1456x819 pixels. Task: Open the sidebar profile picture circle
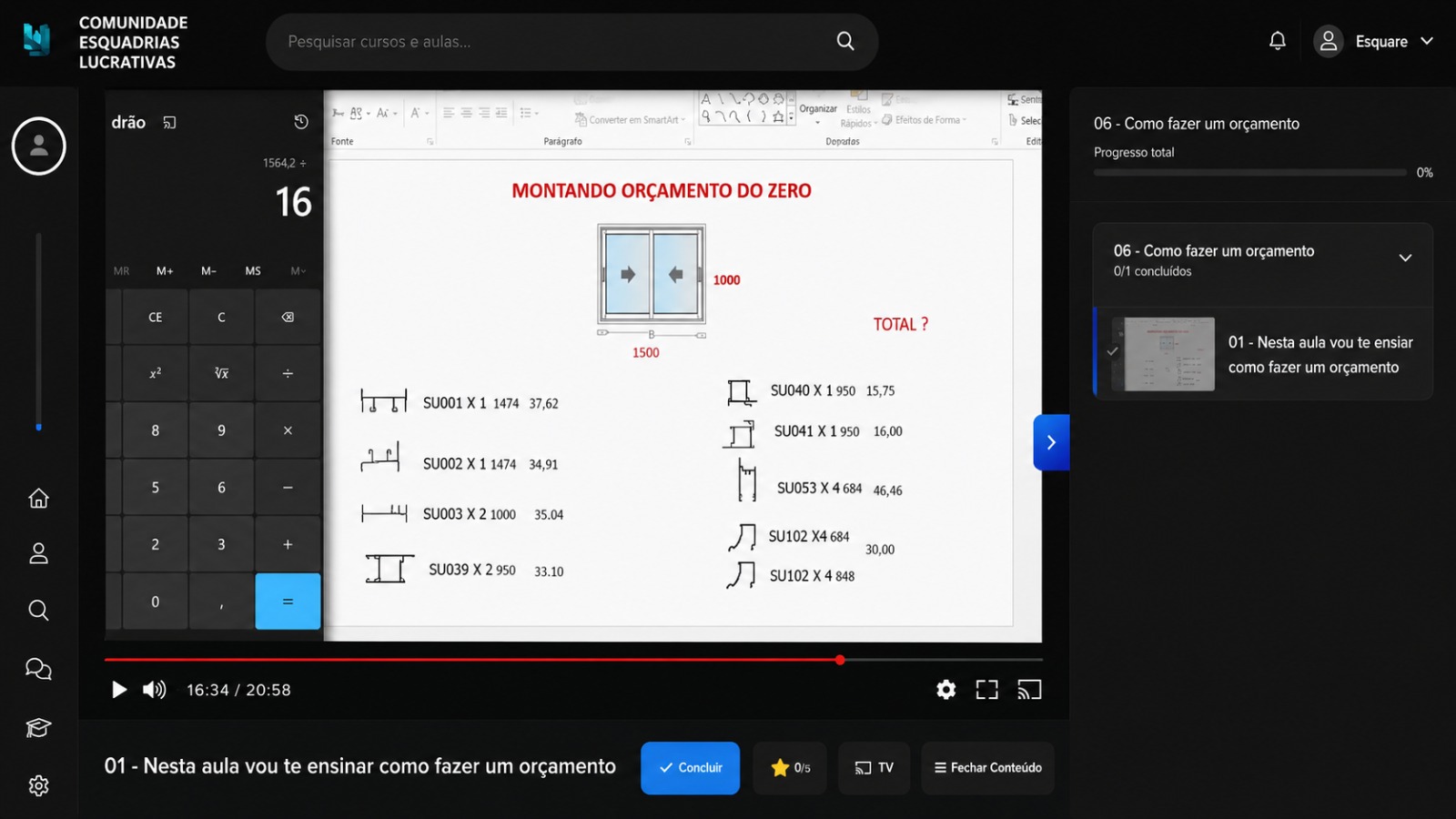(38, 146)
